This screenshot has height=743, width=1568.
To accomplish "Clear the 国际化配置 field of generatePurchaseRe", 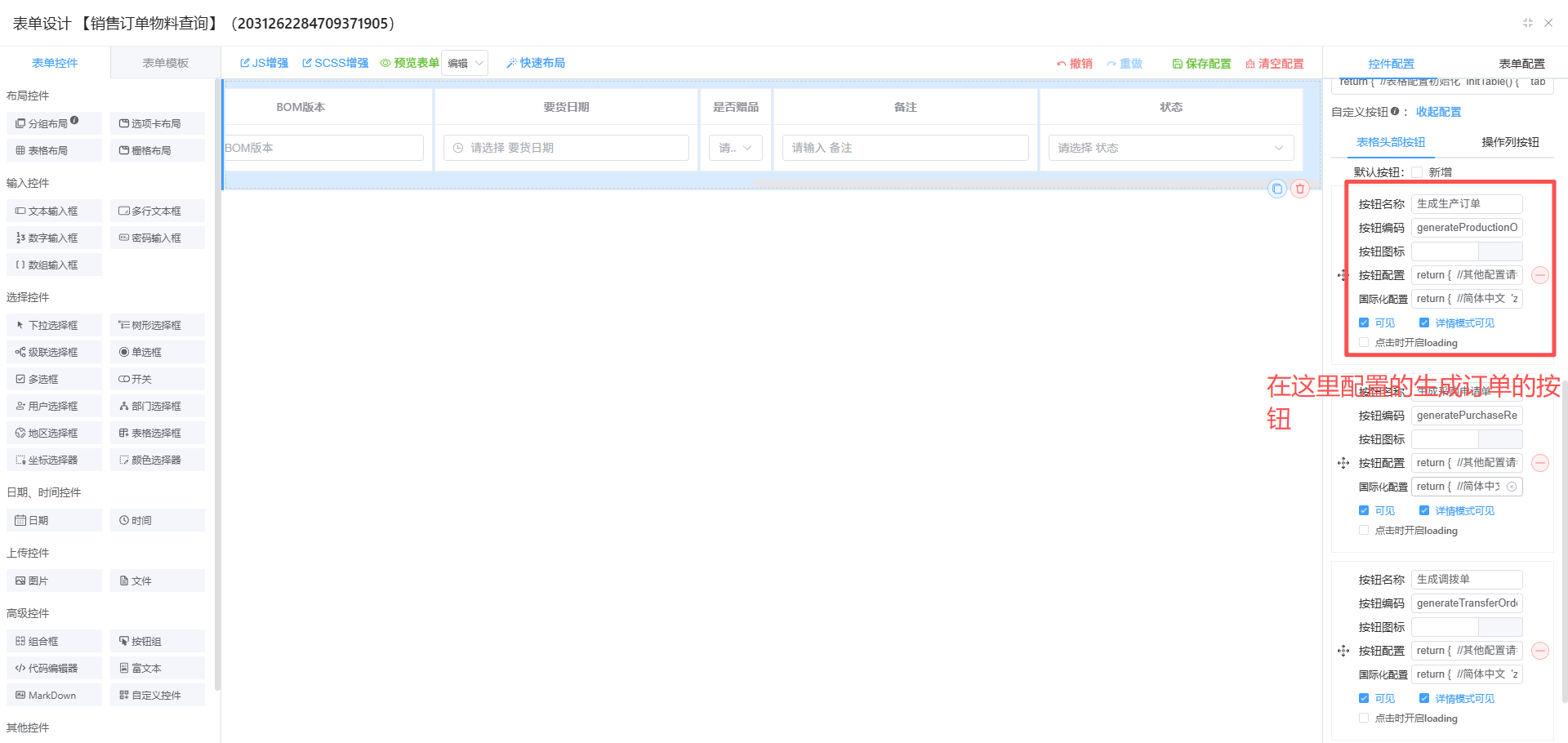I will coord(1512,487).
